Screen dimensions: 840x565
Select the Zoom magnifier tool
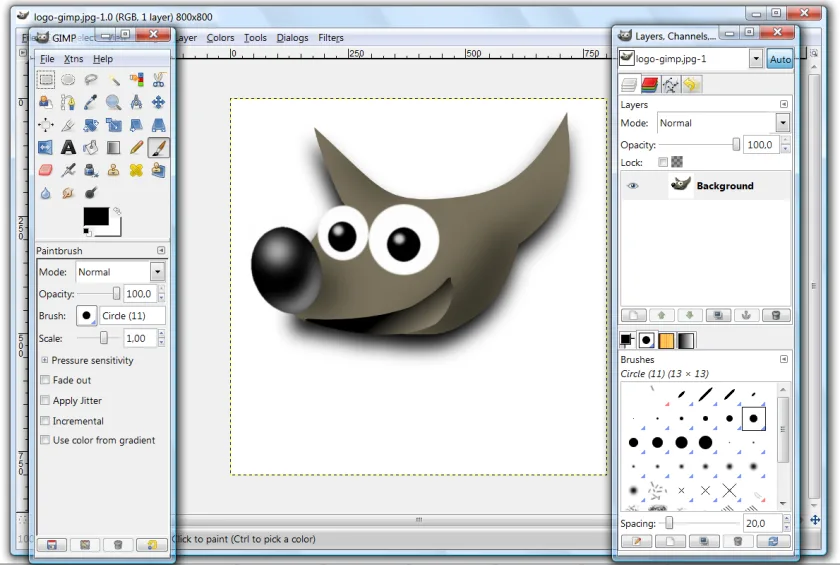coord(113,102)
